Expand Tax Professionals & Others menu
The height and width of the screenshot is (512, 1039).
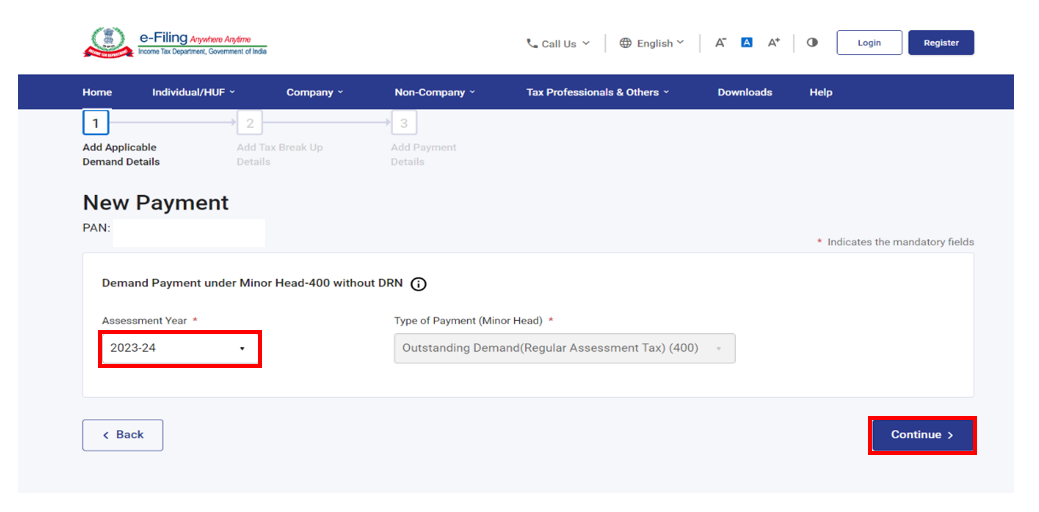point(597,92)
